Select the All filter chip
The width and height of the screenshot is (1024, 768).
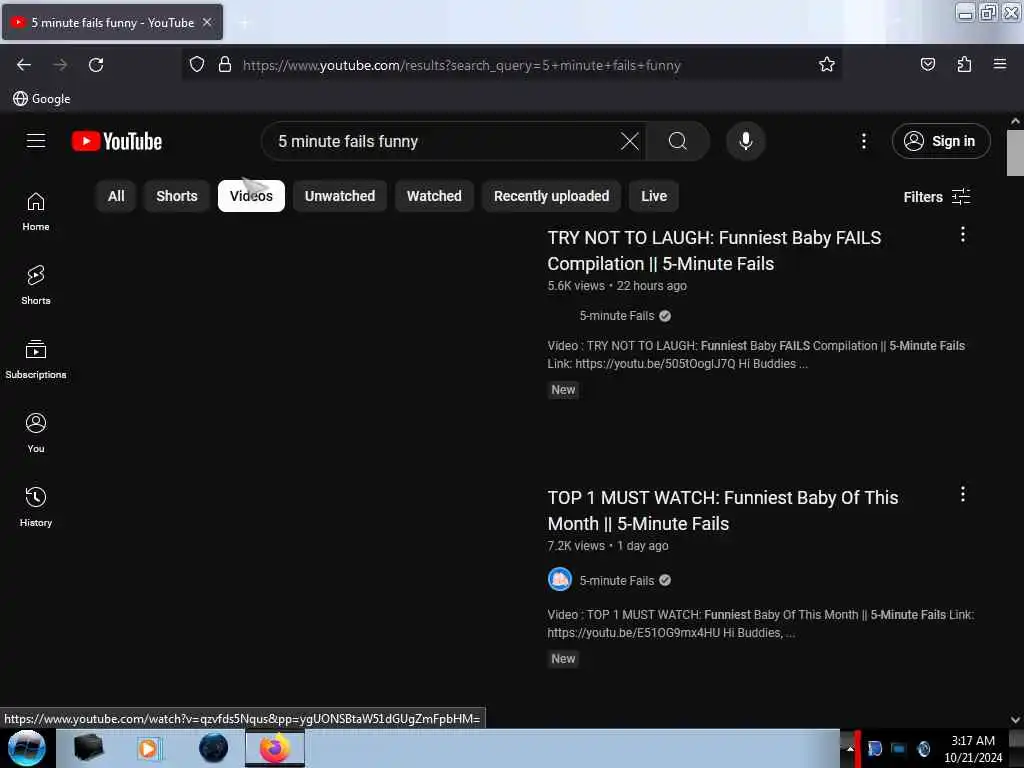pos(116,196)
